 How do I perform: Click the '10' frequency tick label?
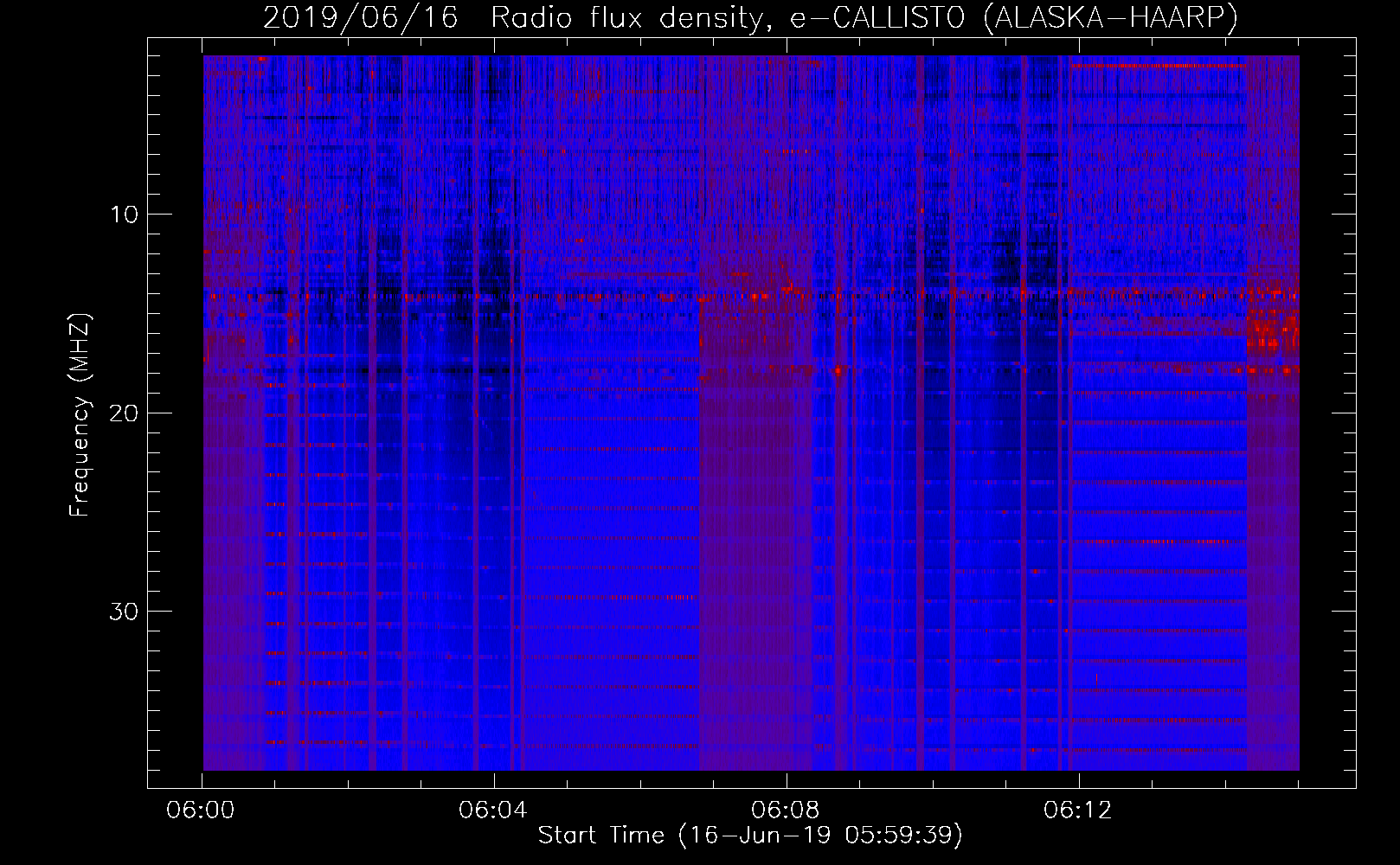pyautogui.click(x=125, y=215)
